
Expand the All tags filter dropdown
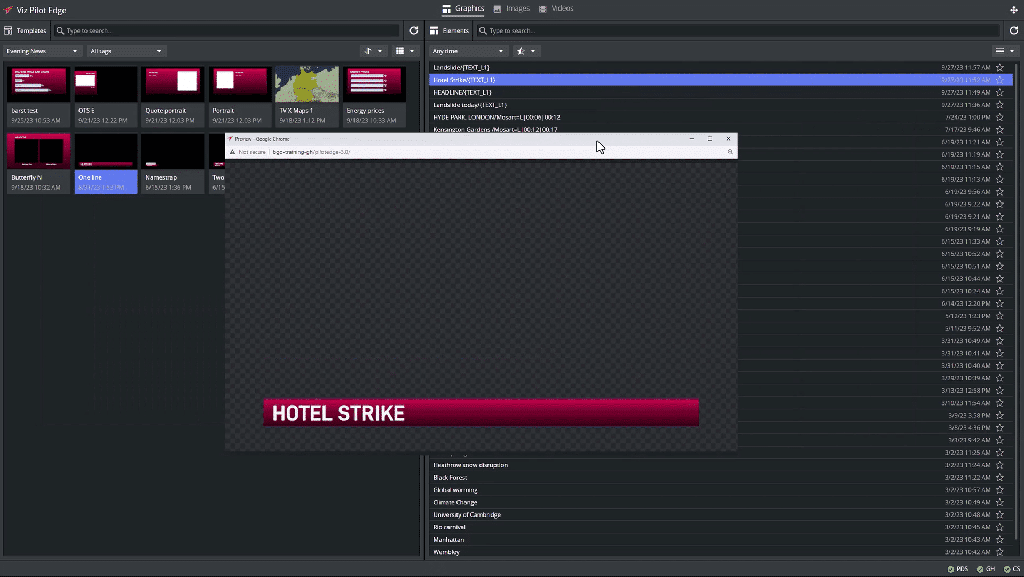126,51
